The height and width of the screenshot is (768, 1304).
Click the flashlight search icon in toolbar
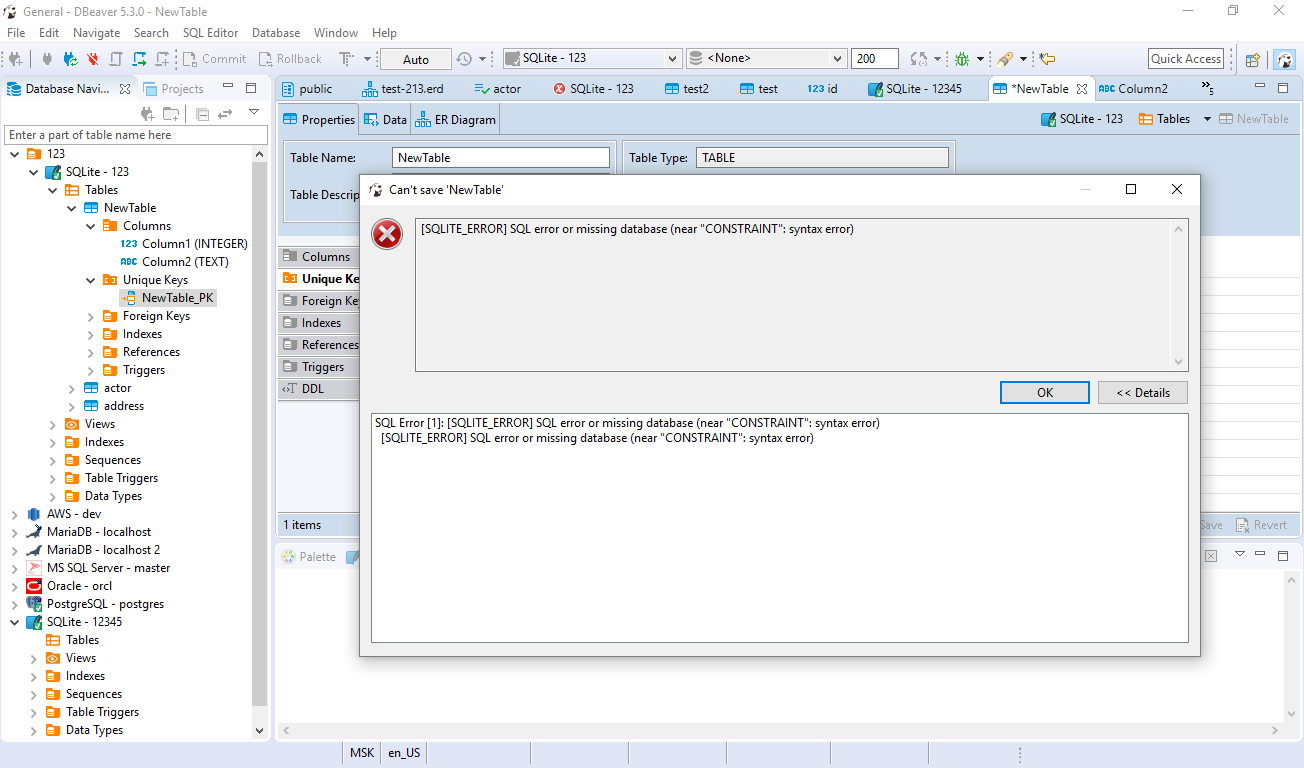(1005, 59)
